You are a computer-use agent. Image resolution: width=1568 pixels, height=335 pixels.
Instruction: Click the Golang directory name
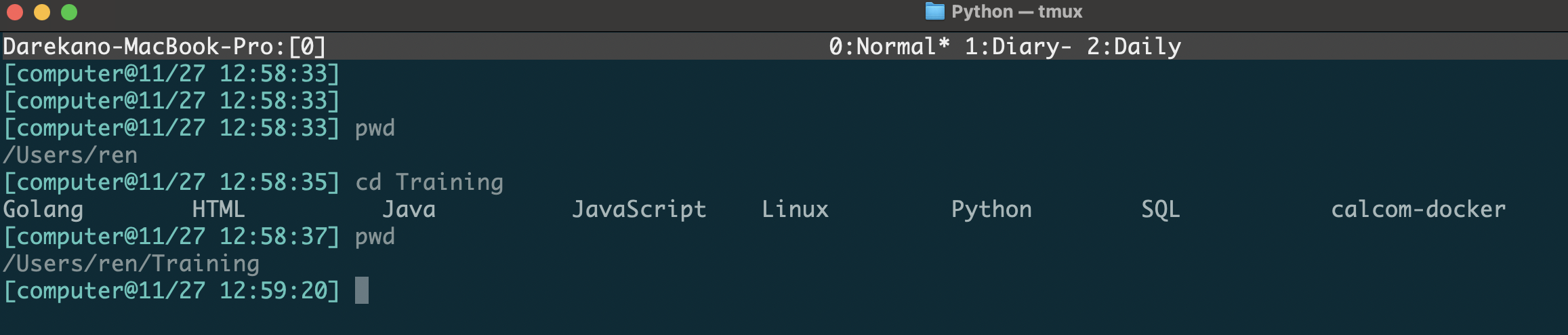[x=43, y=210]
